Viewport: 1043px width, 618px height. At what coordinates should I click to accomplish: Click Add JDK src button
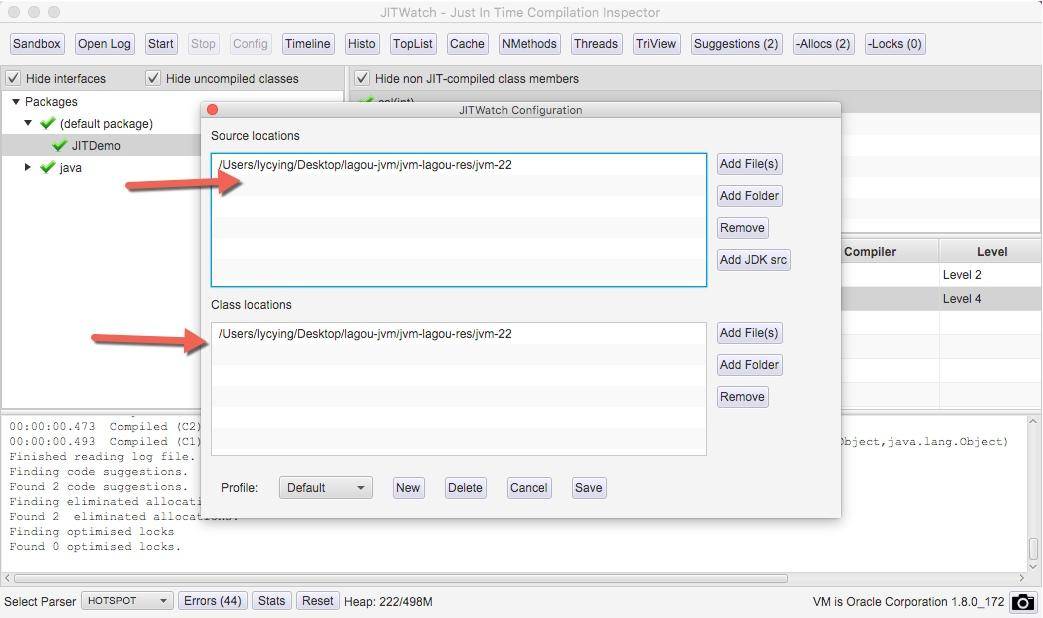(x=753, y=260)
